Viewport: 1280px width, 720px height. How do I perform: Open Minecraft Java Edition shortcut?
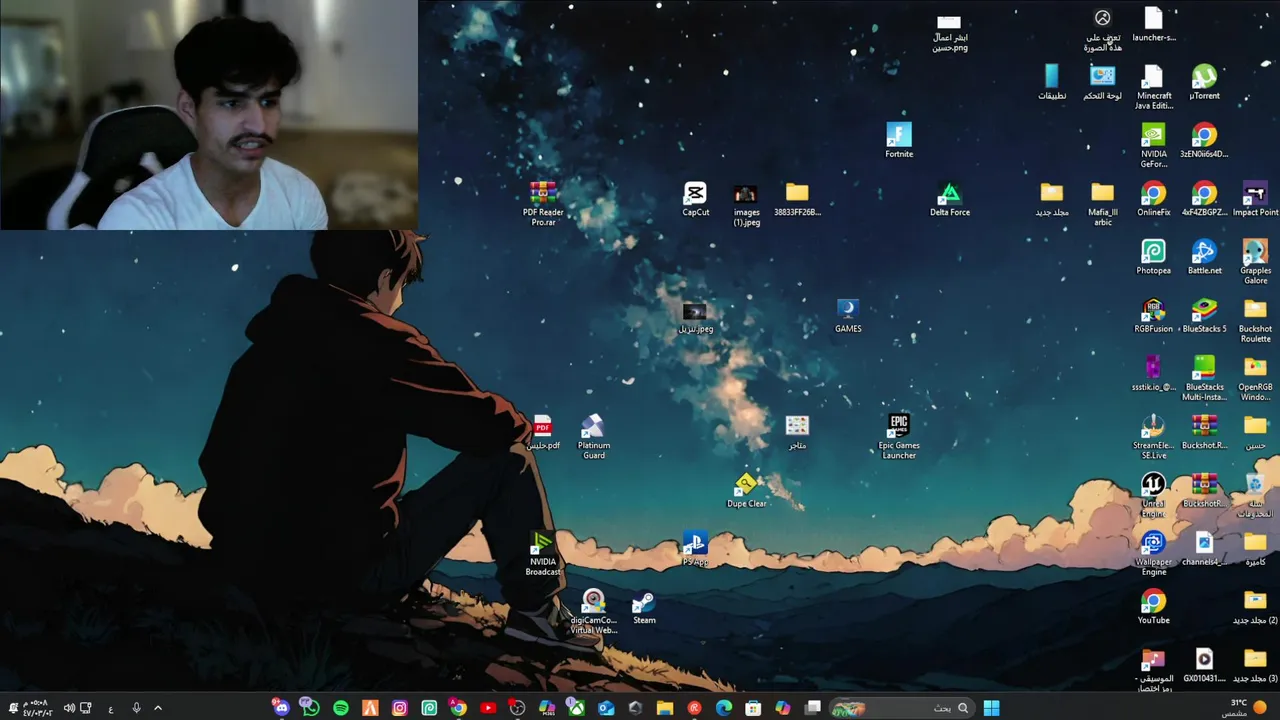tap(1153, 85)
